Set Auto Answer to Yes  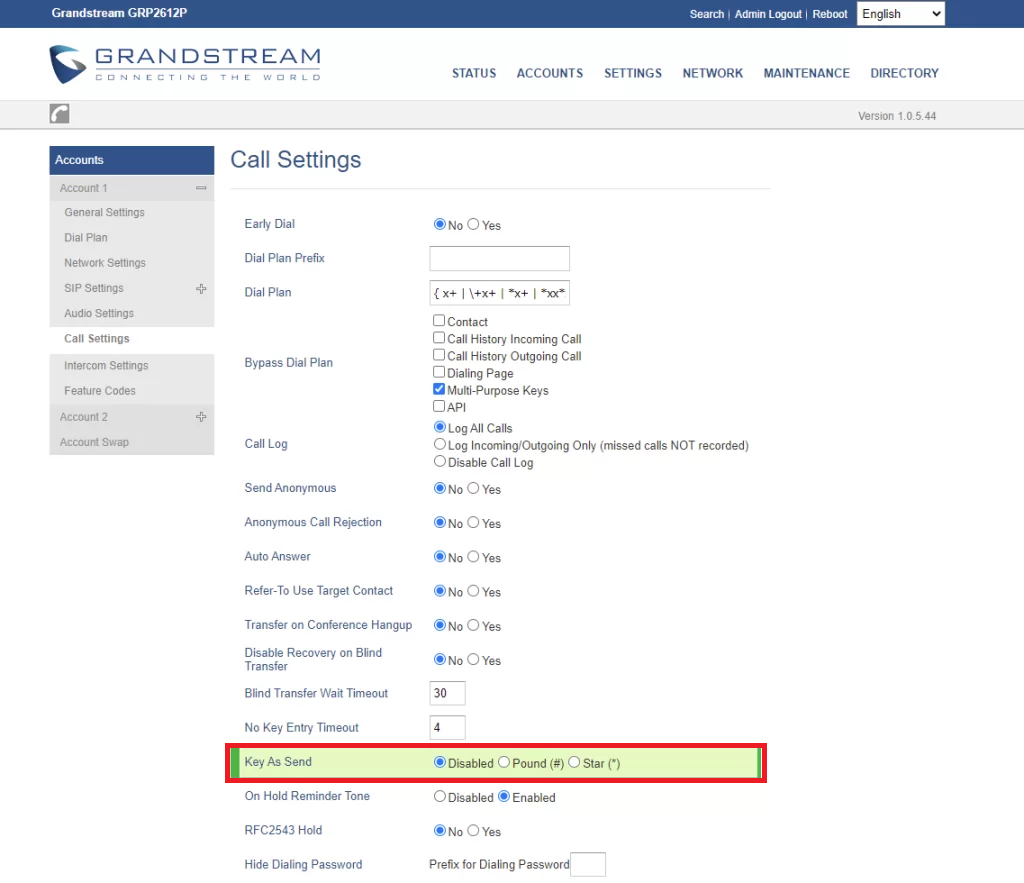coord(474,557)
